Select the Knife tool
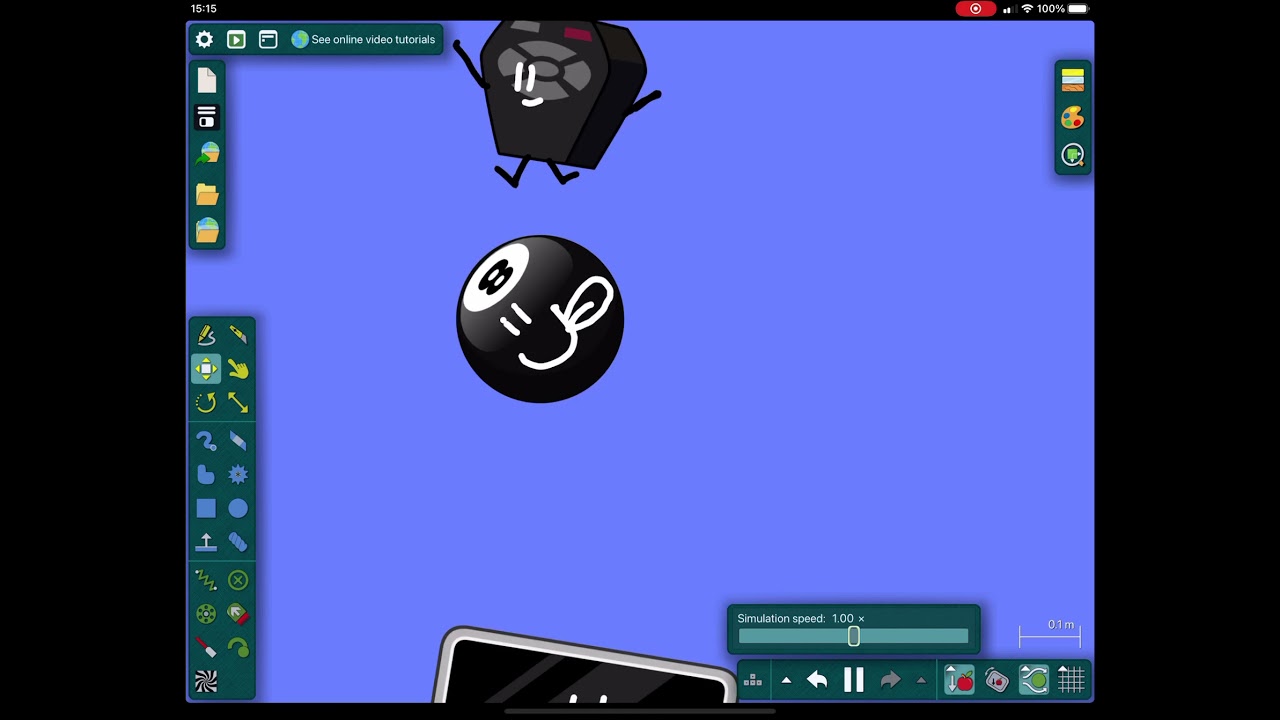Viewport: 1280px width, 720px height. point(238,335)
